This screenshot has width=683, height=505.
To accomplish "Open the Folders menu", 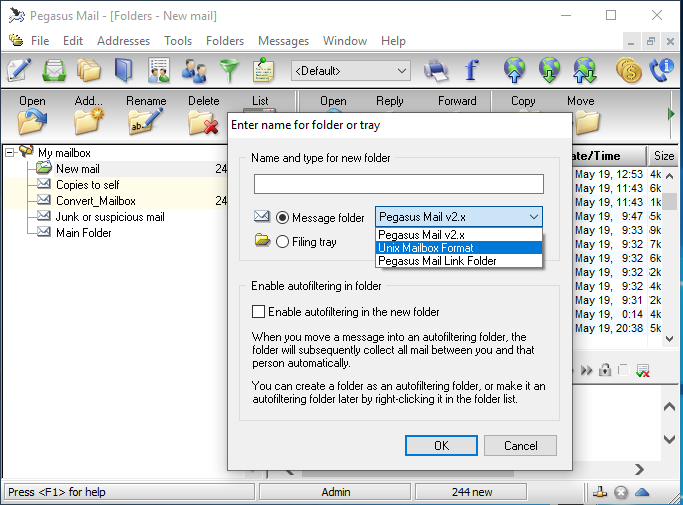I will coord(225,41).
